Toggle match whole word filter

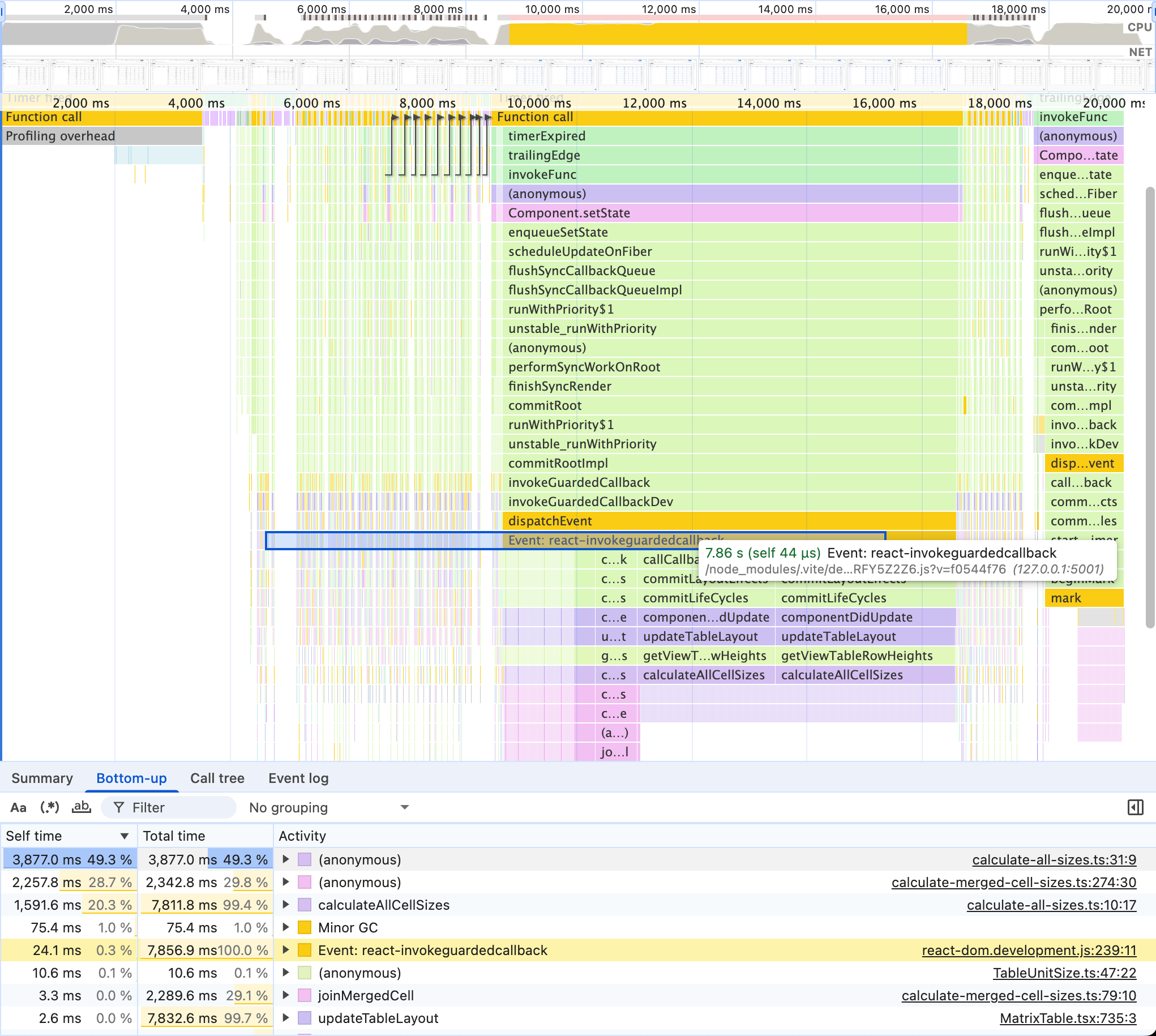point(82,807)
